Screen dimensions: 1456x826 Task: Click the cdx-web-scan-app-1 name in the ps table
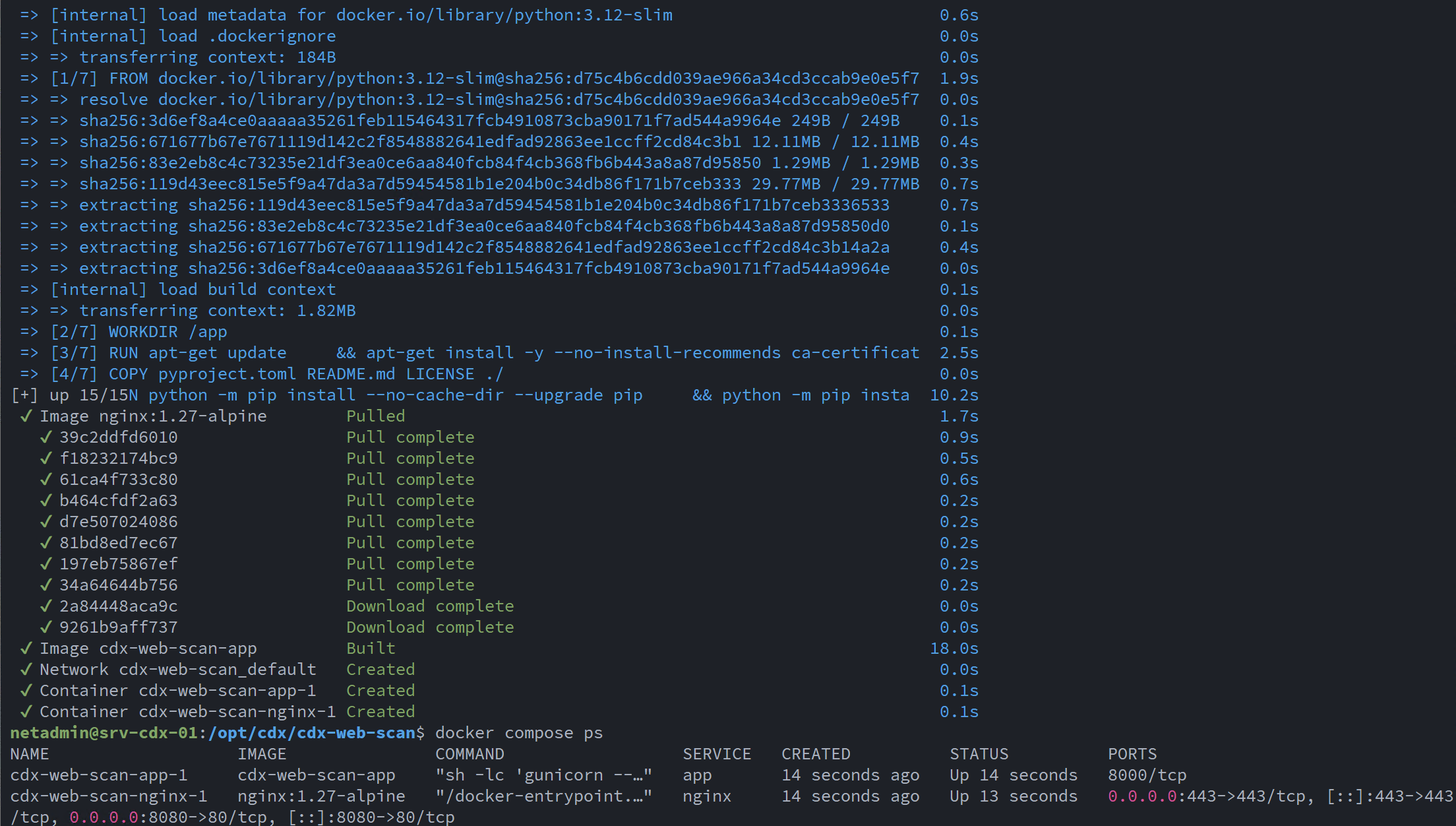[99, 775]
